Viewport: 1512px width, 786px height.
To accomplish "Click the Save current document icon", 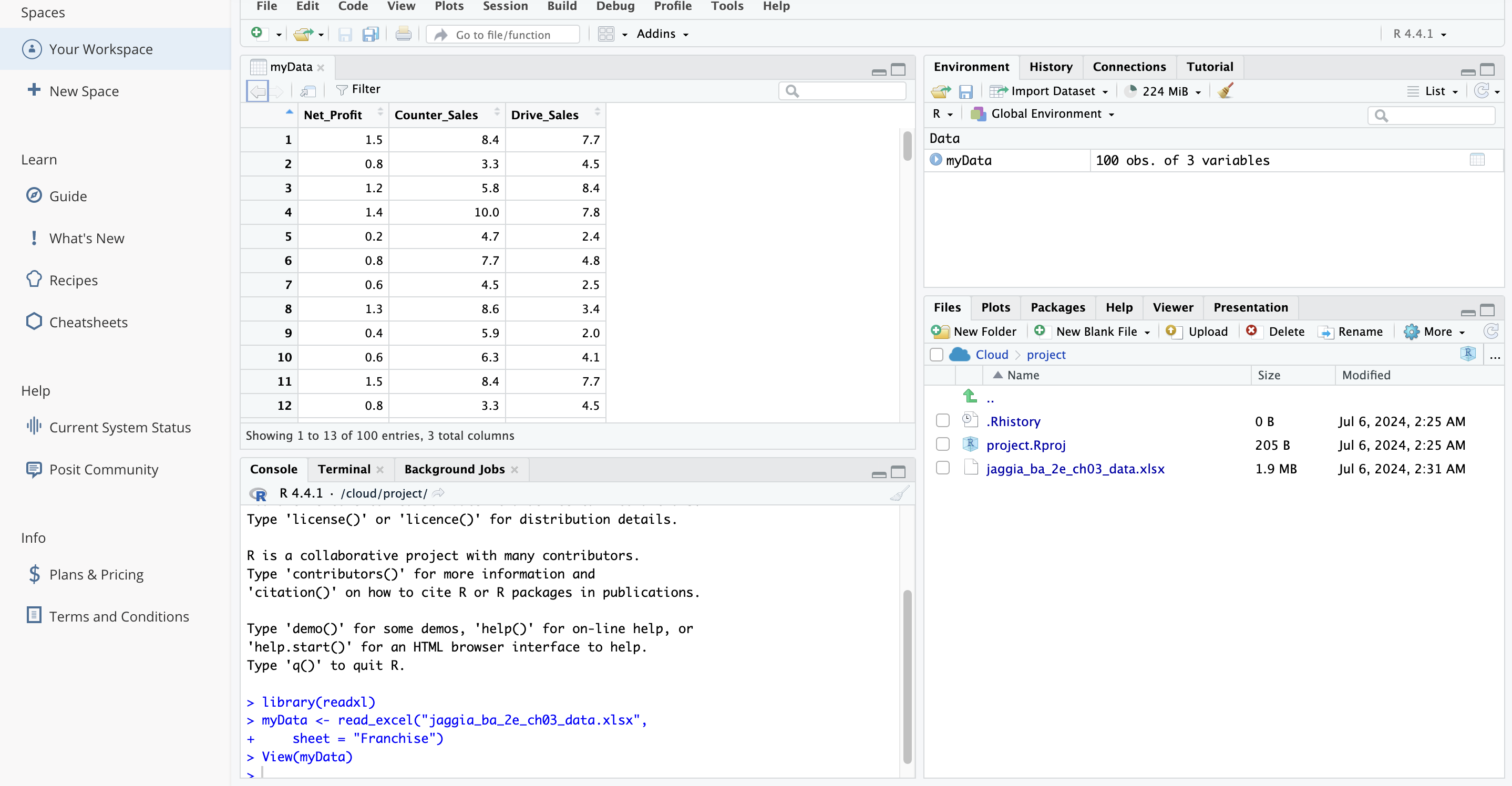I will tap(345, 35).
